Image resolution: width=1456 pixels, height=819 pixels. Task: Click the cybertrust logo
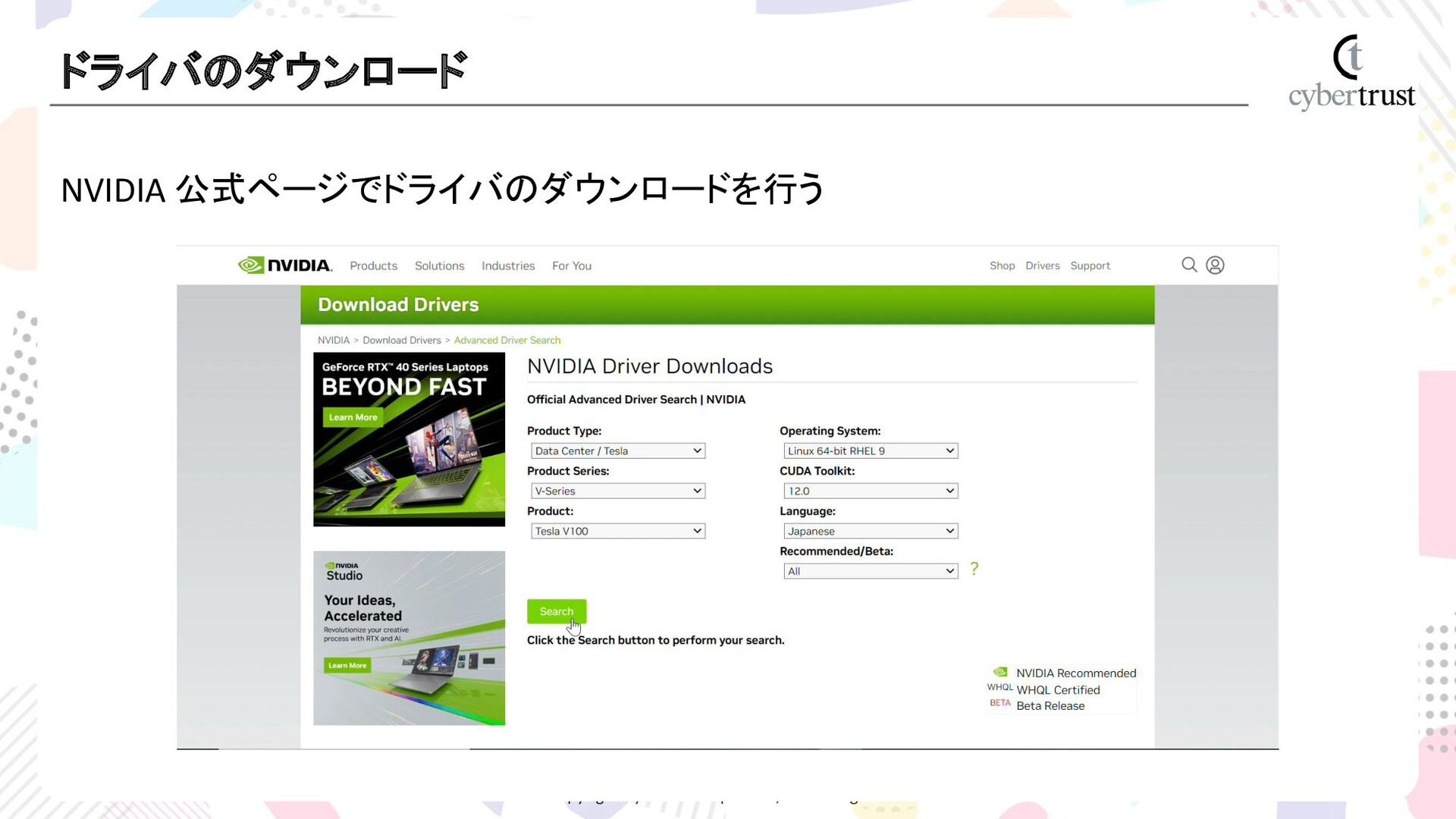1351,73
